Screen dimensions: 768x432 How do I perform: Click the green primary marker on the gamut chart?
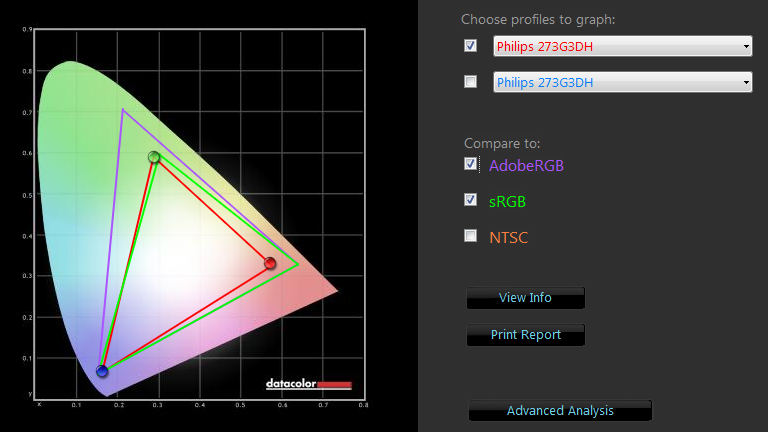pyautogui.click(x=154, y=157)
